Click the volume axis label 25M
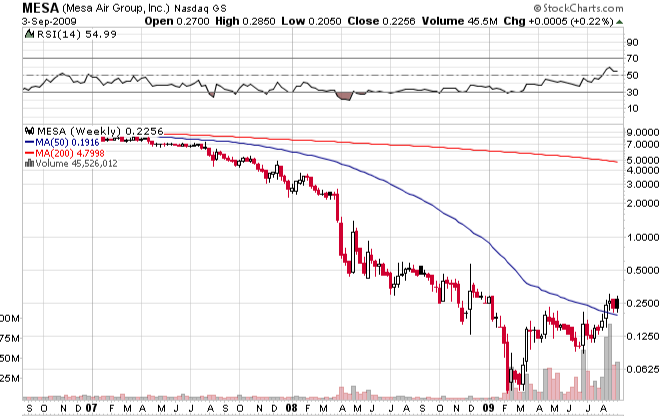This screenshot has width=665, height=416. point(10,378)
